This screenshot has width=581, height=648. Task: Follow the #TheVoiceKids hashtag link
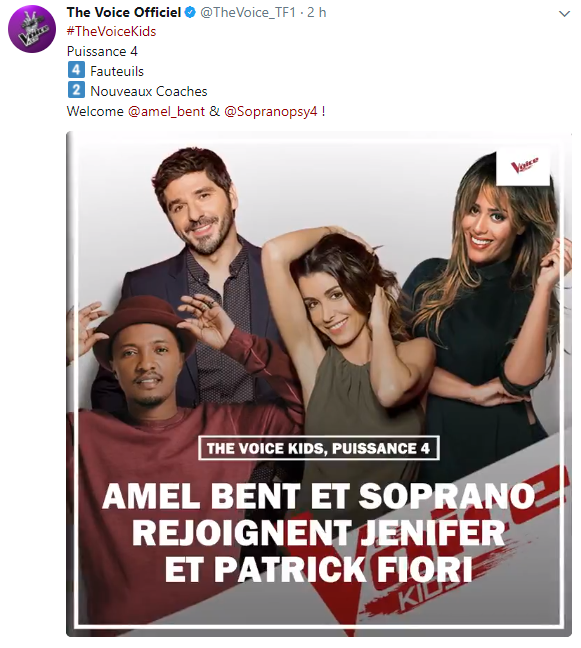tap(112, 32)
